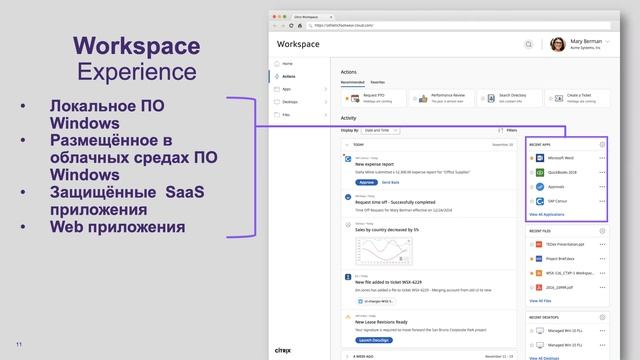The image size is (640, 360).
Task: Click Request PTO calendar icon
Action: tap(355, 98)
